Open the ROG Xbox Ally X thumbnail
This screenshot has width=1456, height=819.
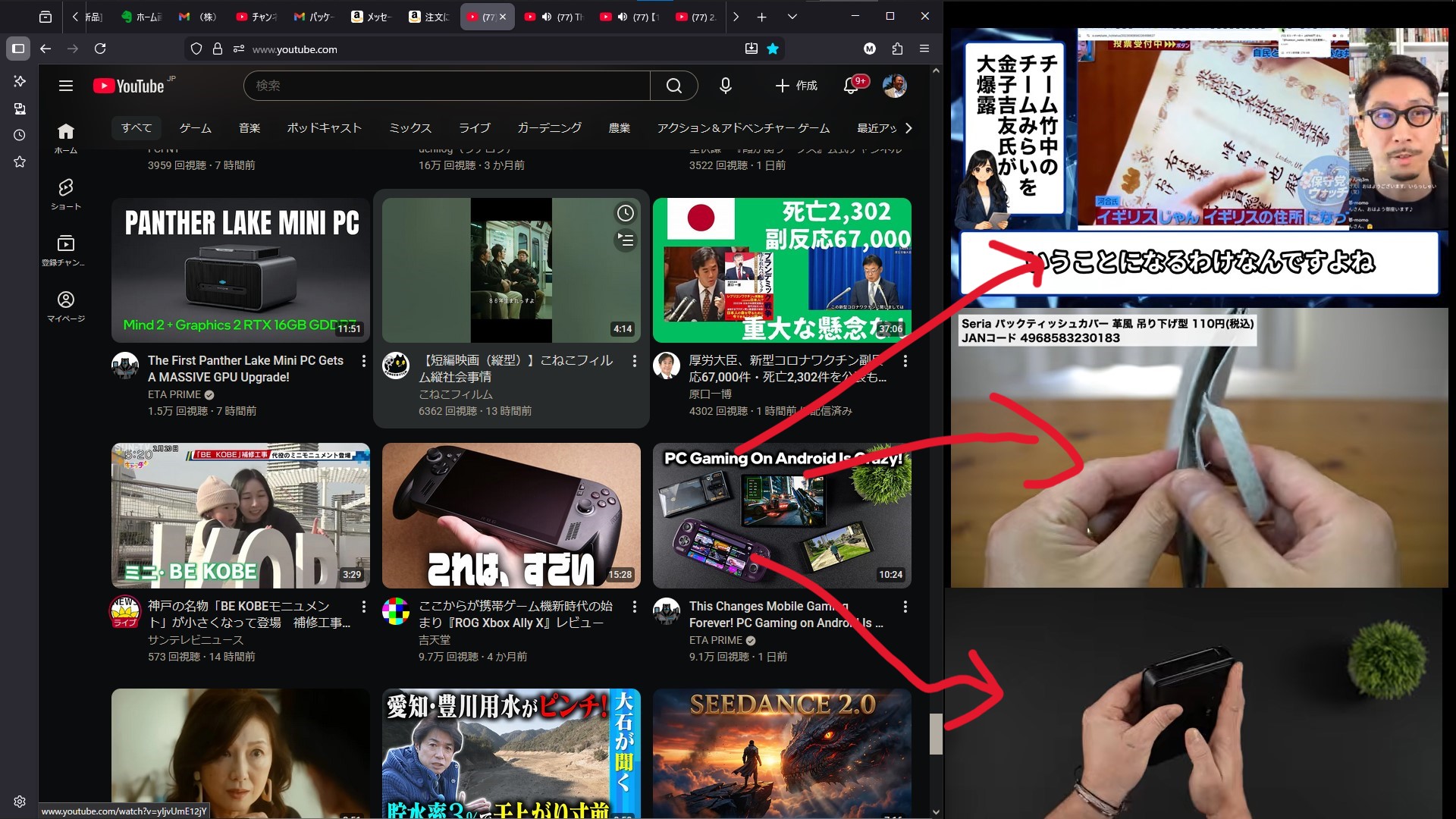[511, 516]
